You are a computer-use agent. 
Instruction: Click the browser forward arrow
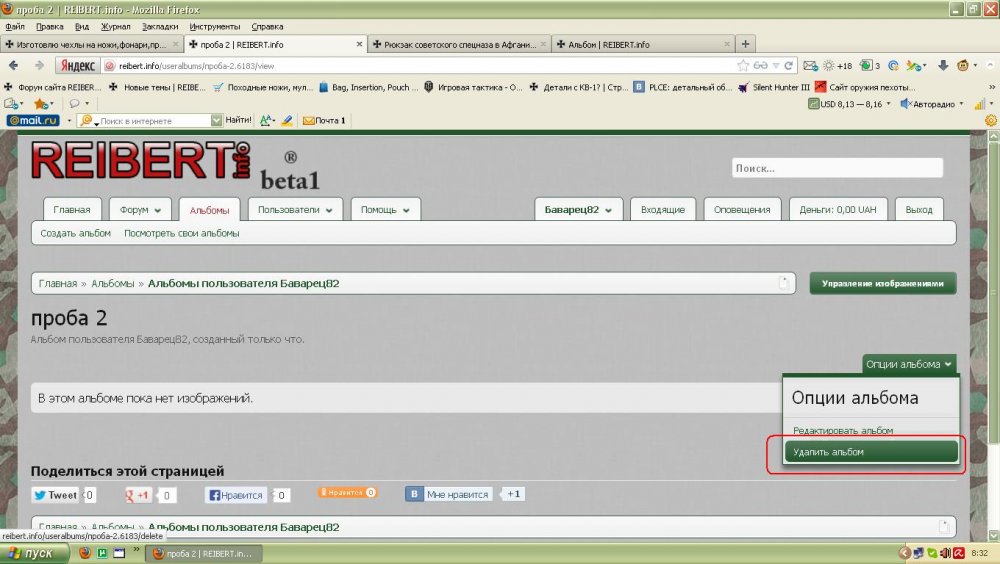(x=40, y=65)
